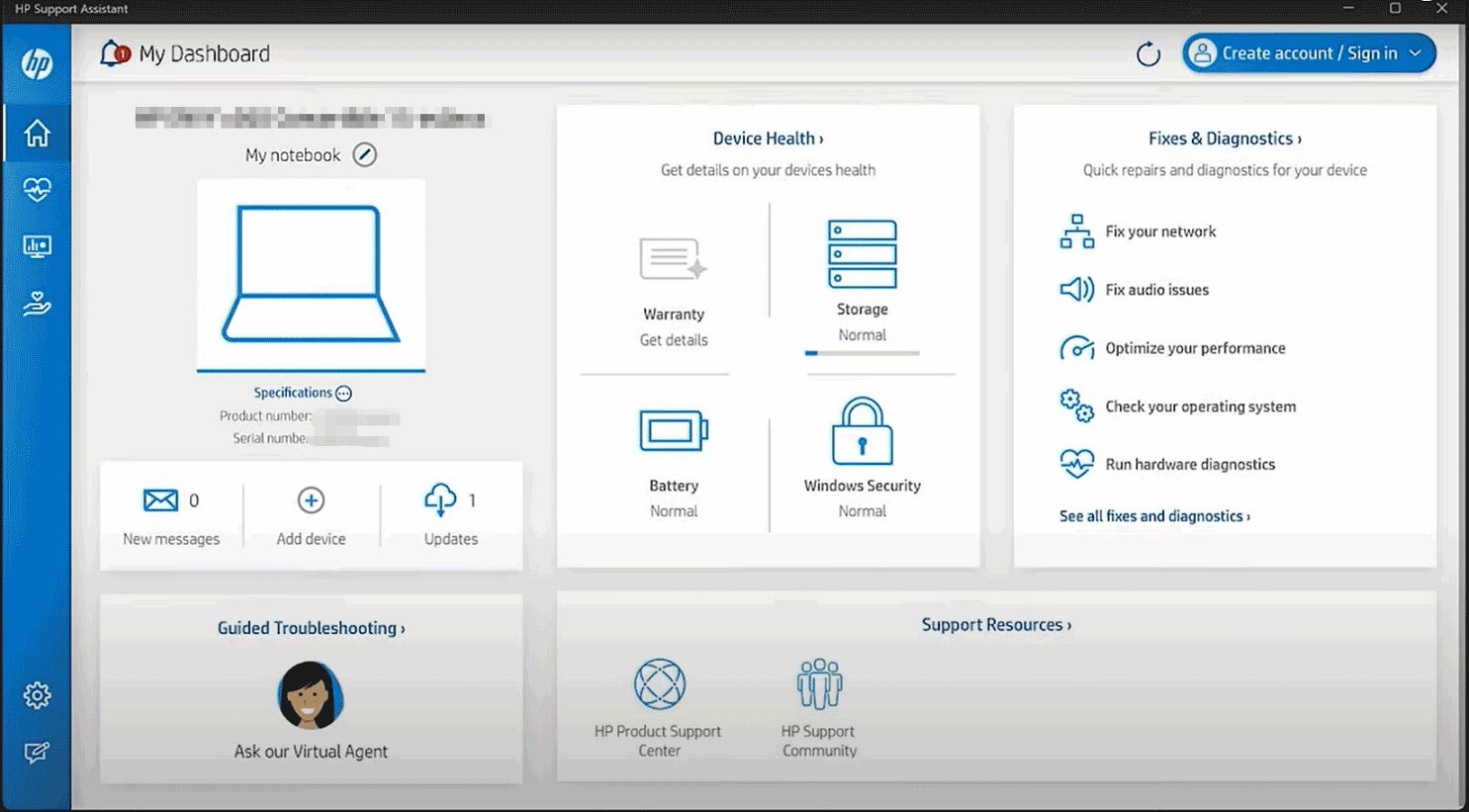Follow the See all fixes and diagnostics link
This screenshot has width=1469, height=812.
(1153, 515)
